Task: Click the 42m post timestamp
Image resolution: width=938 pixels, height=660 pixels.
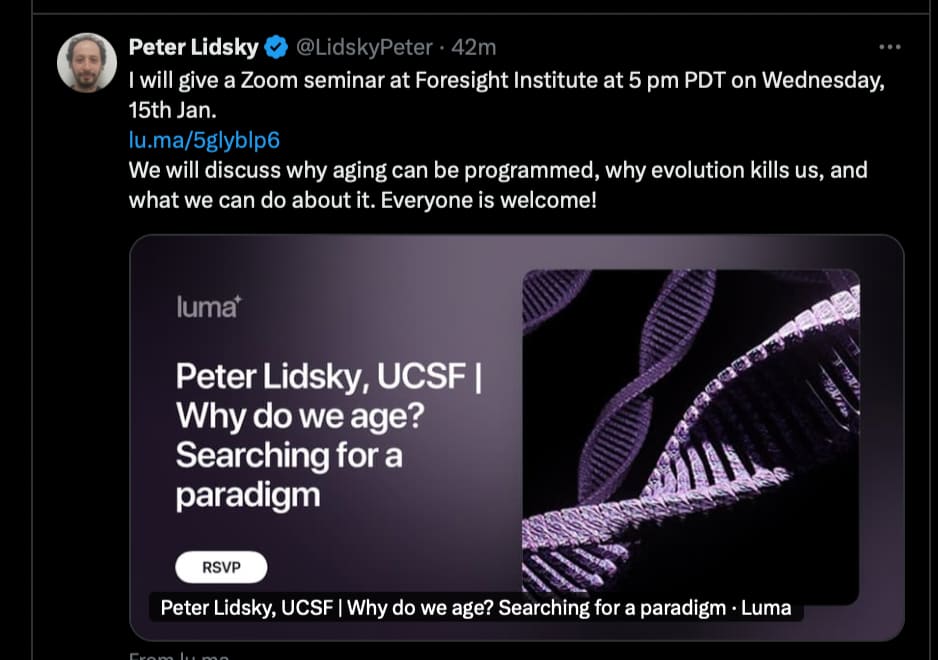Action: [x=474, y=47]
